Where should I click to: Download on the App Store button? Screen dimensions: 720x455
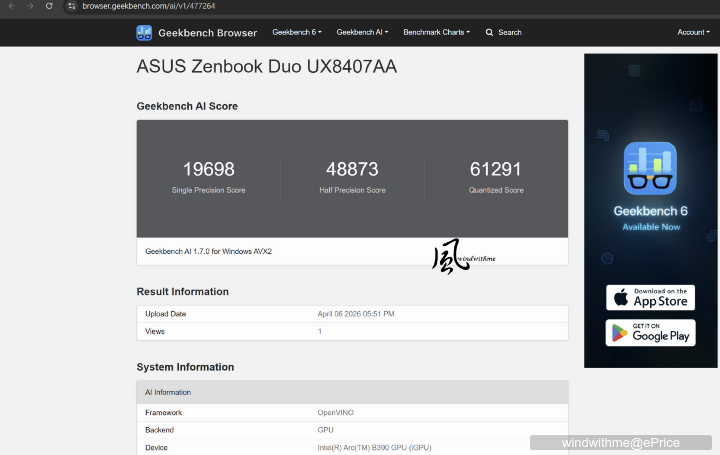pyautogui.click(x=650, y=298)
